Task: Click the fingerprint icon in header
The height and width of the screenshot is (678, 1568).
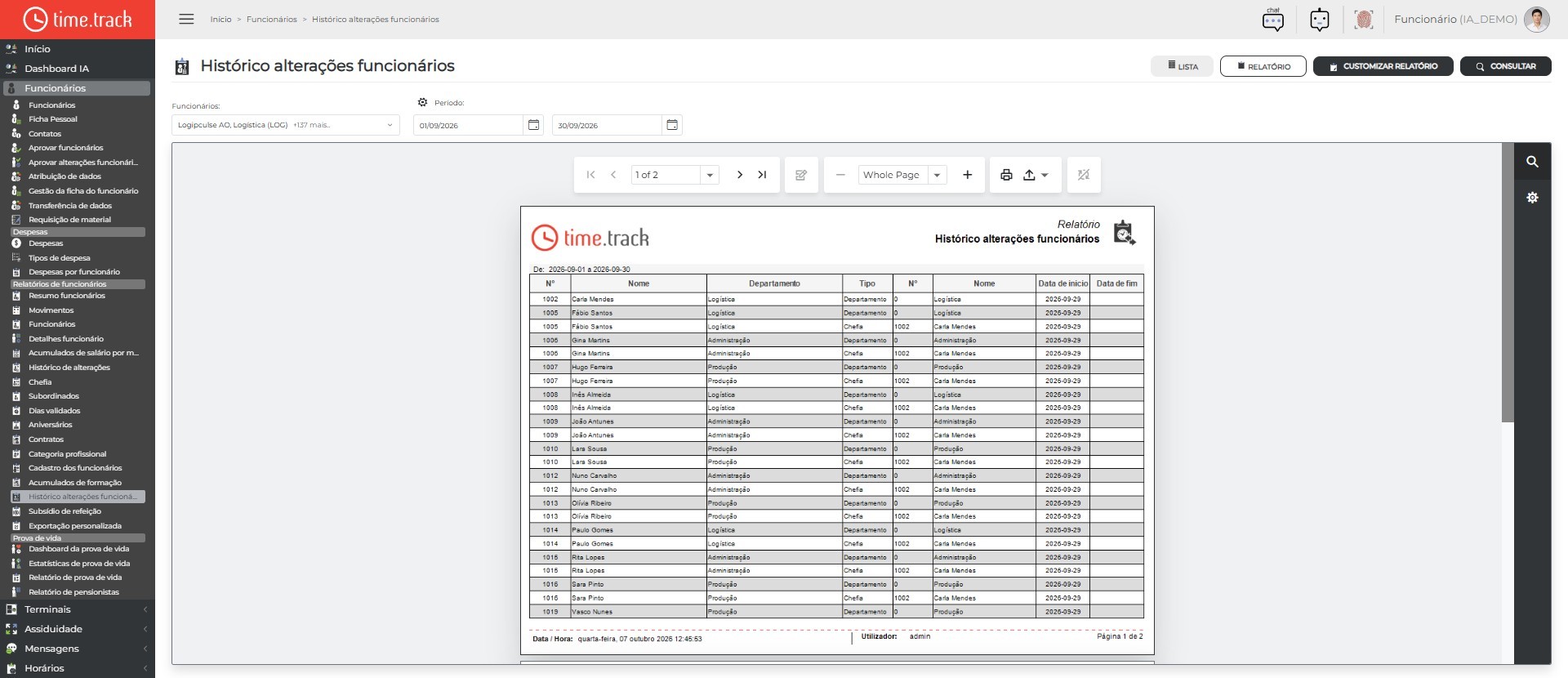Action: [1363, 19]
